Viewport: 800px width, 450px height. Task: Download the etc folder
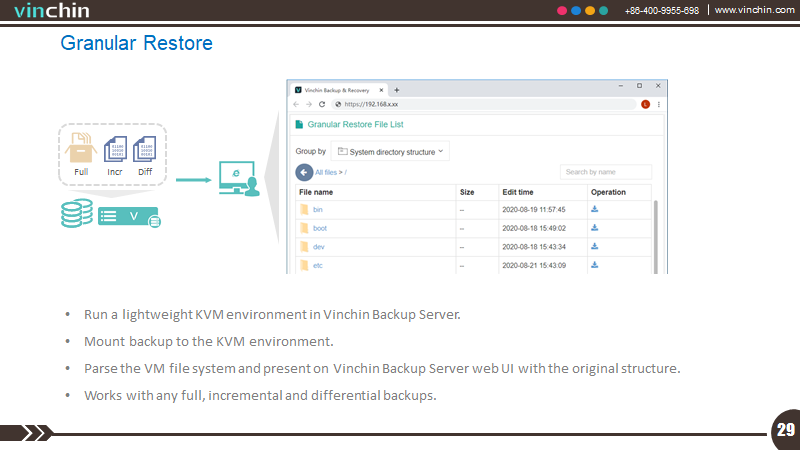594,265
